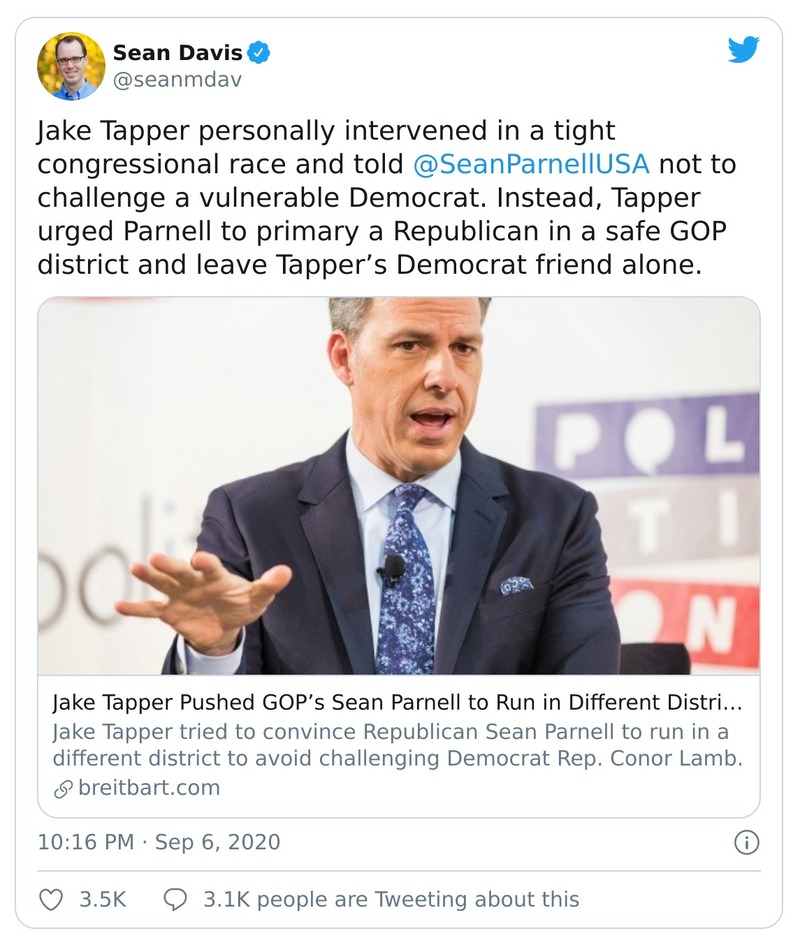
Task: Visit the breitbart.com domain link
Action: click(148, 788)
